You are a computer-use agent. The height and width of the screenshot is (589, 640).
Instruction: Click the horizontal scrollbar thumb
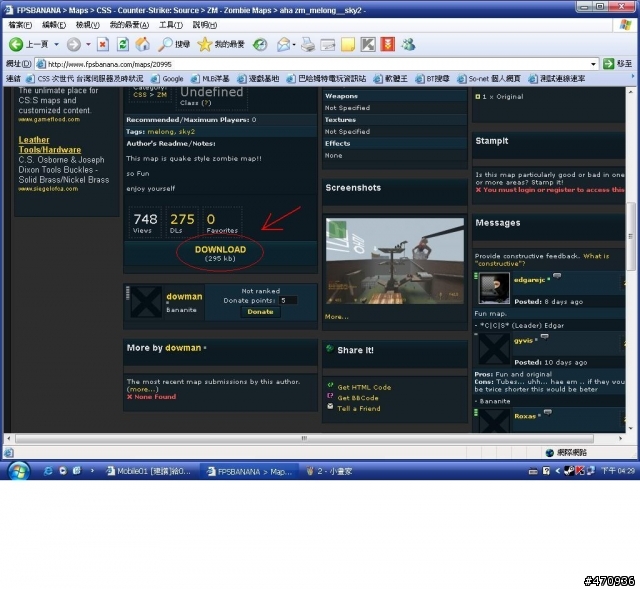[x=304, y=438]
